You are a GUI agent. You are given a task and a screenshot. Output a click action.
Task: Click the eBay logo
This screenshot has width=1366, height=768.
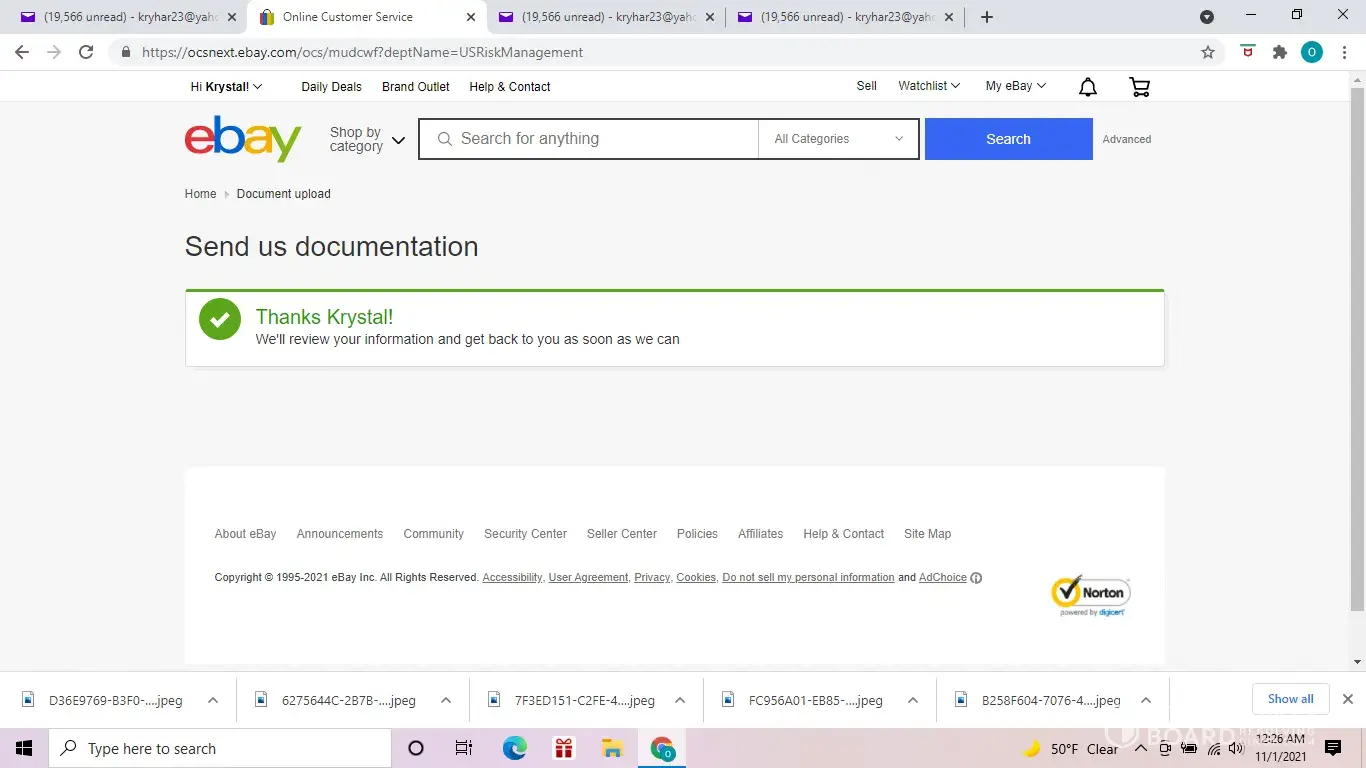[243, 139]
